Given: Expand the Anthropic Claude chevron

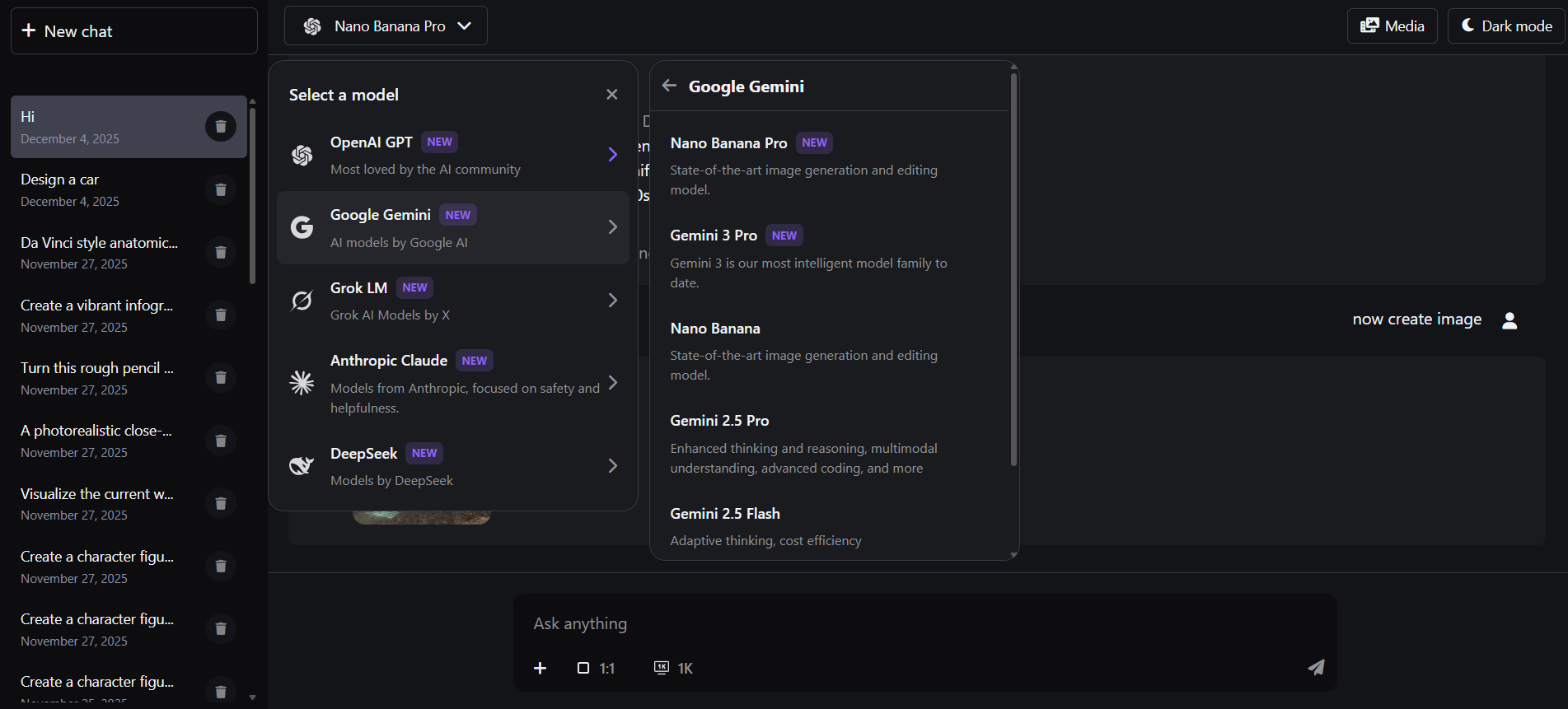Looking at the screenshot, I should point(613,383).
